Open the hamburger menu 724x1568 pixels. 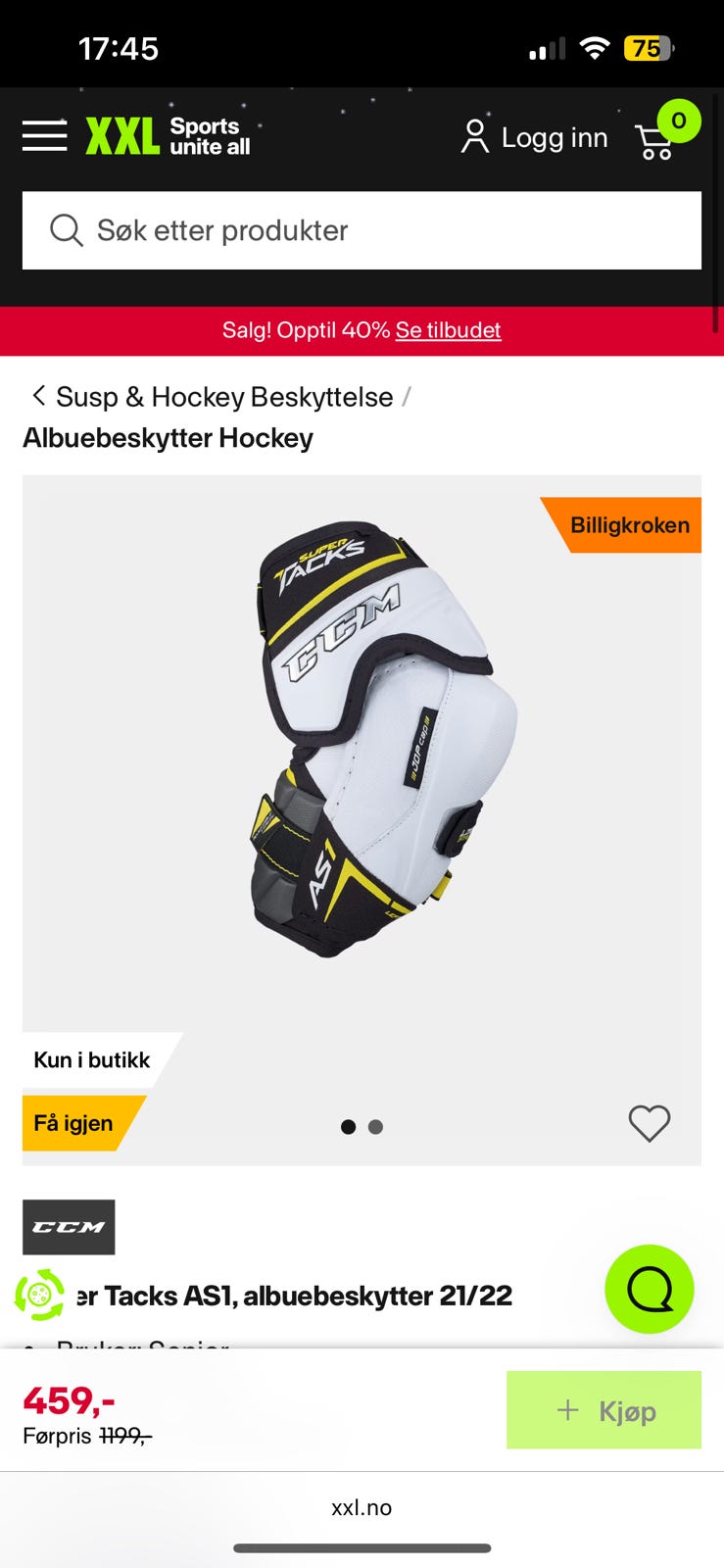click(x=45, y=136)
